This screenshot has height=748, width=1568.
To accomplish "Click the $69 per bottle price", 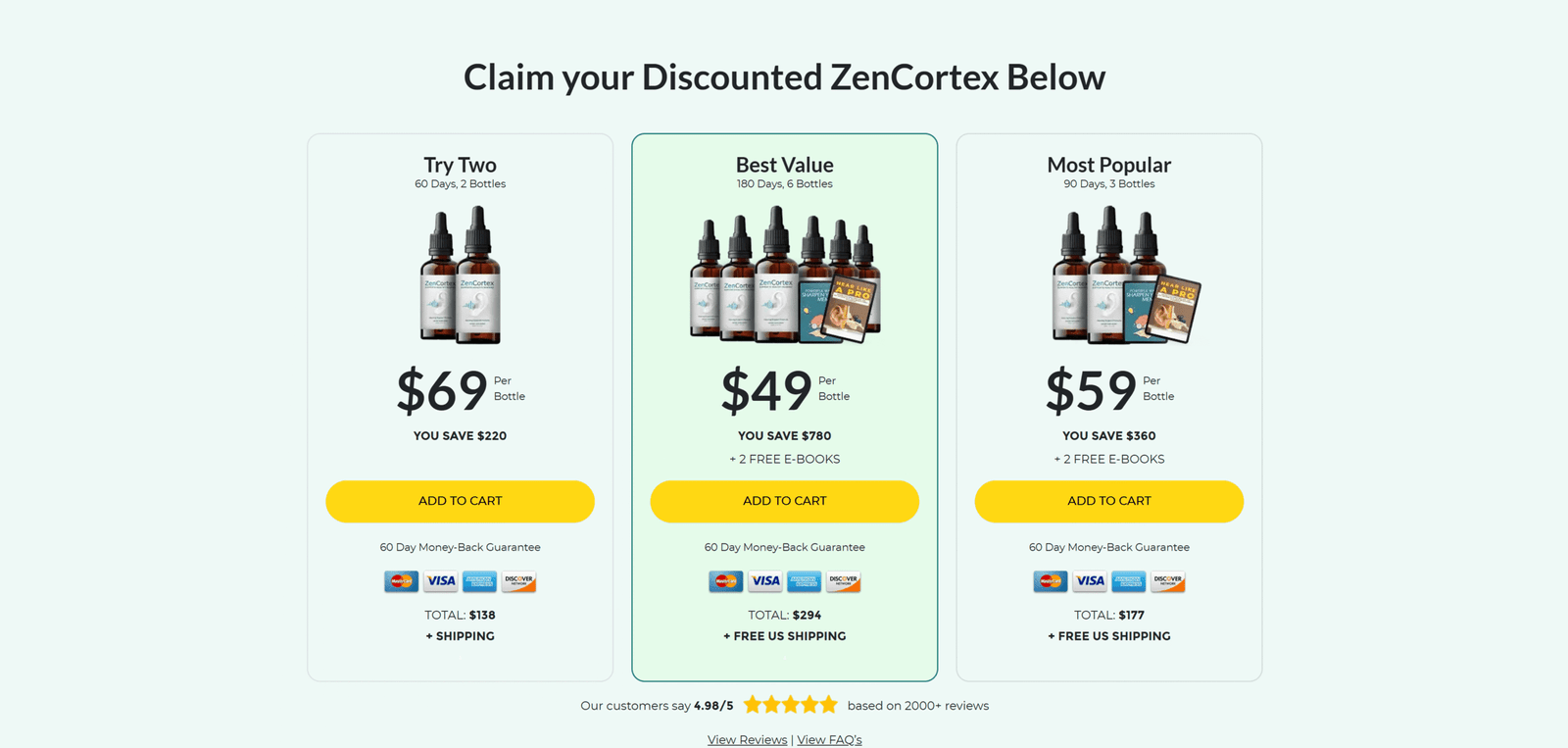I will coord(442,390).
